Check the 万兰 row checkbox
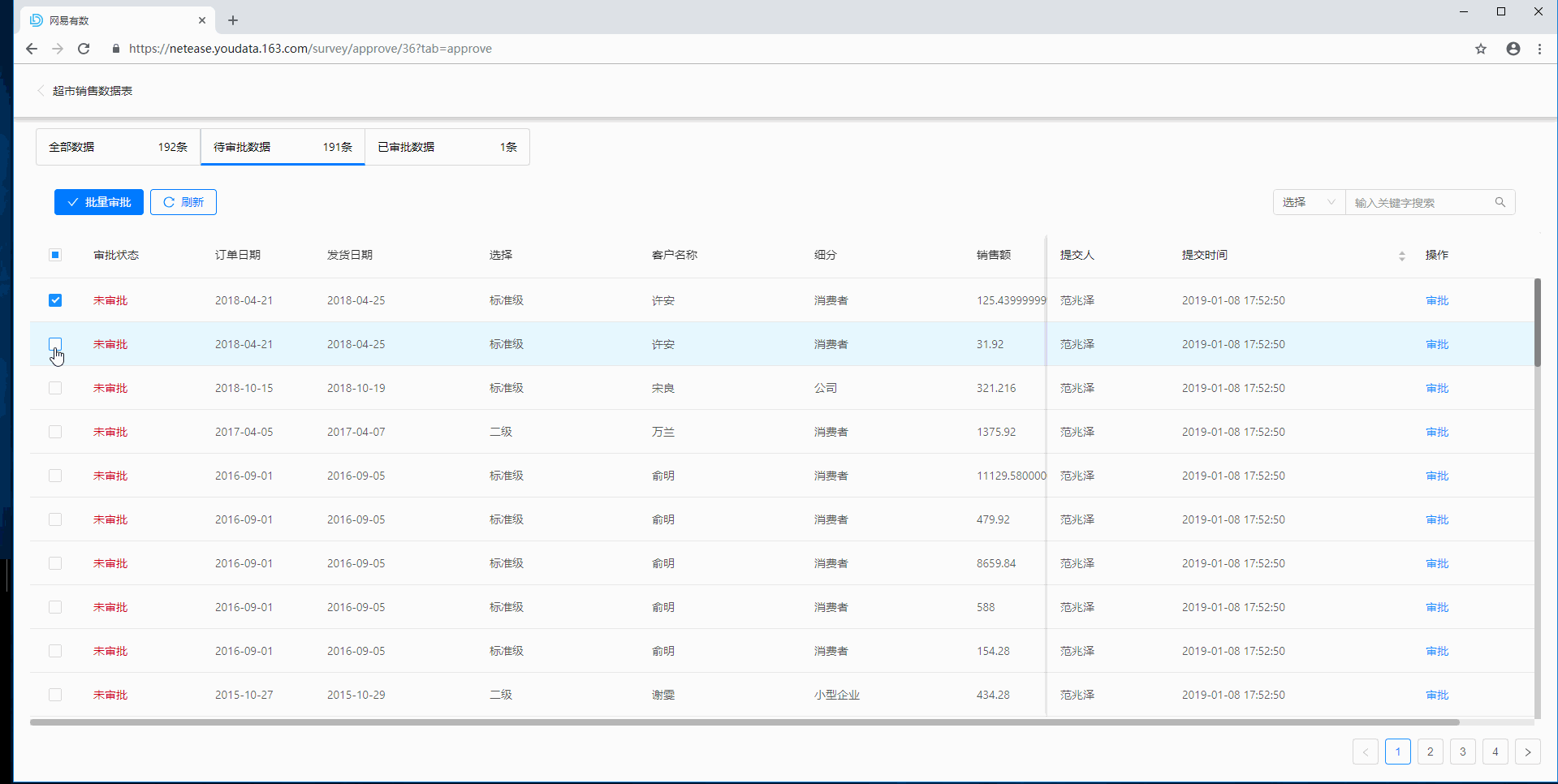Viewport: 1558px width, 784px height. pos(55,432)
